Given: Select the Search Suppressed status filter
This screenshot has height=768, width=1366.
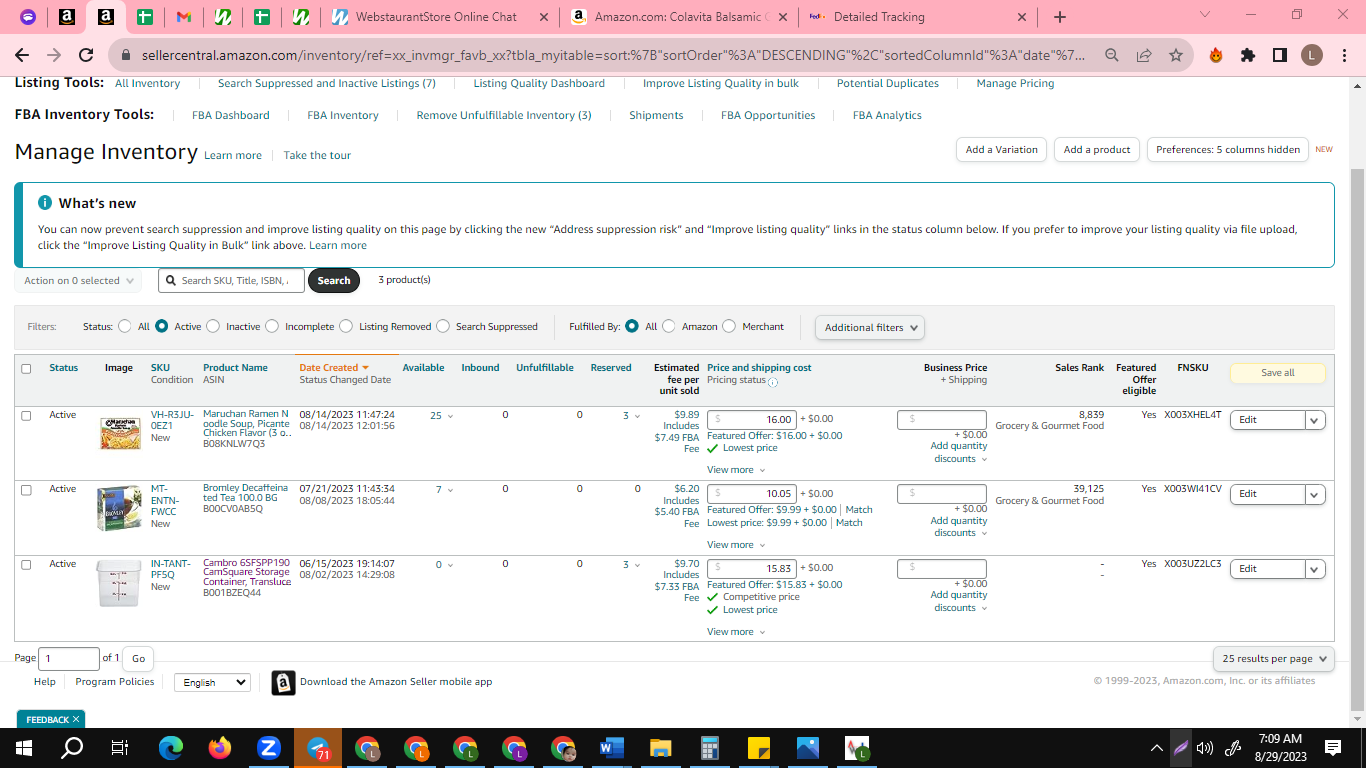Looking at the screenshot, I should point(443,326).
